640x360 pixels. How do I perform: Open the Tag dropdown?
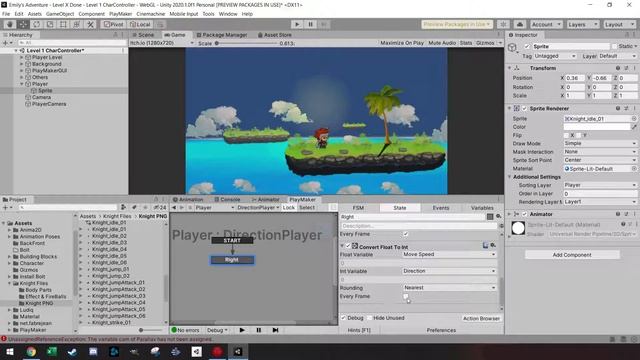coord(555,56)
